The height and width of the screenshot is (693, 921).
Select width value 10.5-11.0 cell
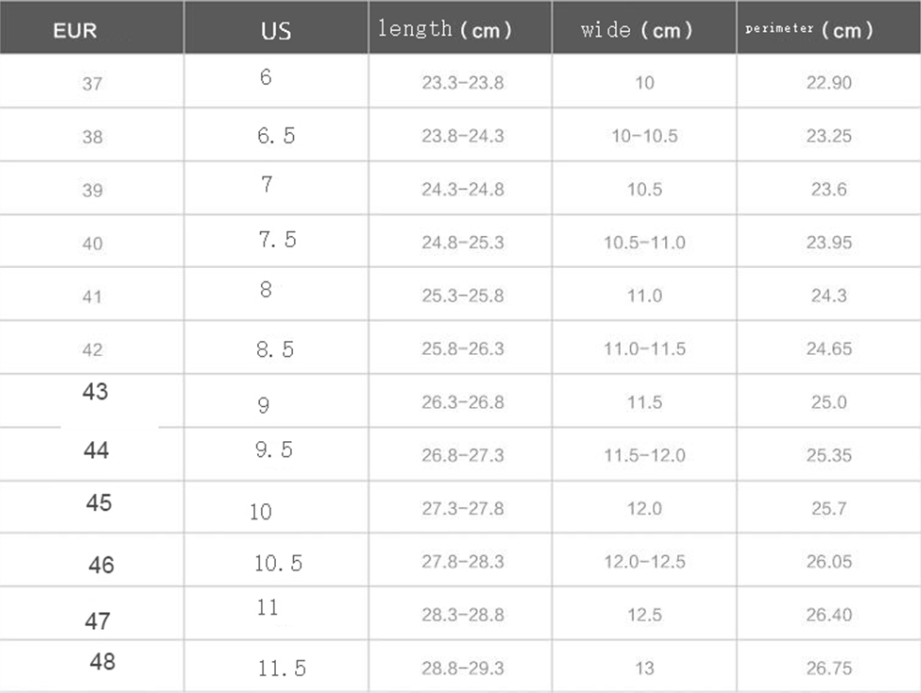click(644, 243)
